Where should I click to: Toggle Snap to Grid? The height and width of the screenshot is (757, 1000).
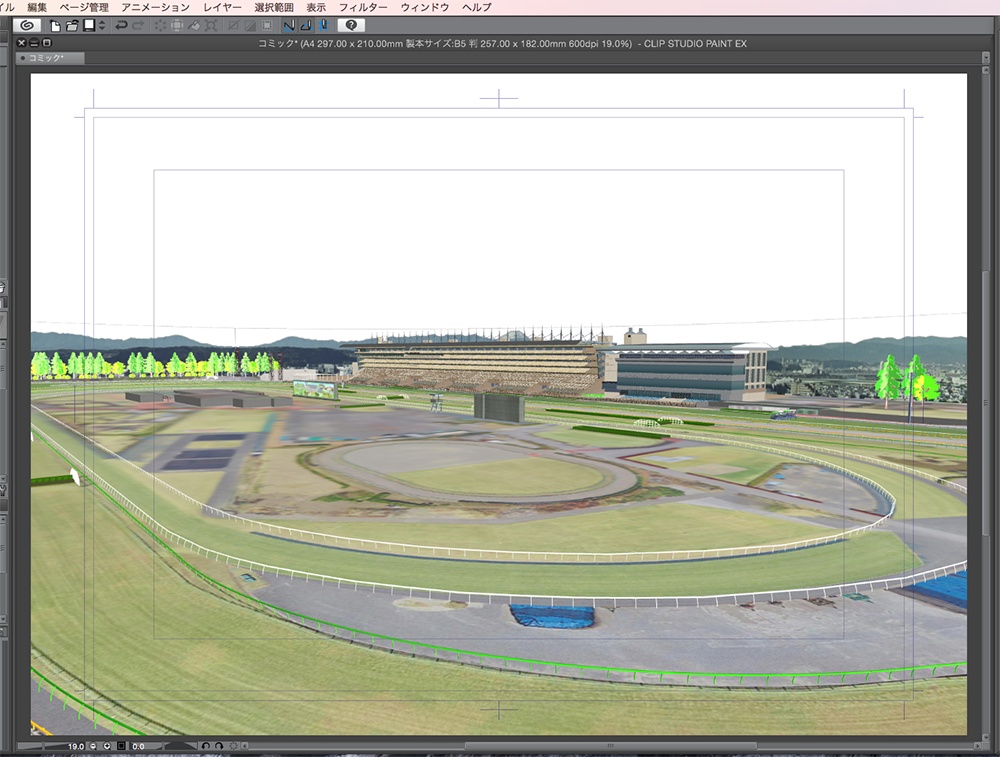(324, 26)
